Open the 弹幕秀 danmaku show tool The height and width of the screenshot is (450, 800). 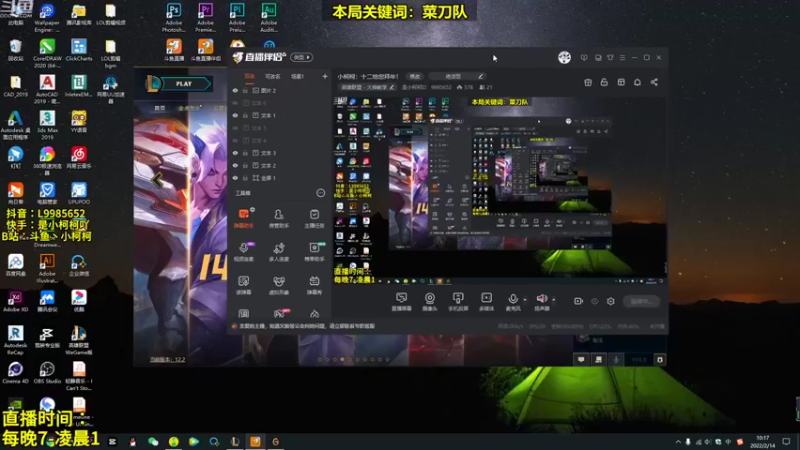314,285
